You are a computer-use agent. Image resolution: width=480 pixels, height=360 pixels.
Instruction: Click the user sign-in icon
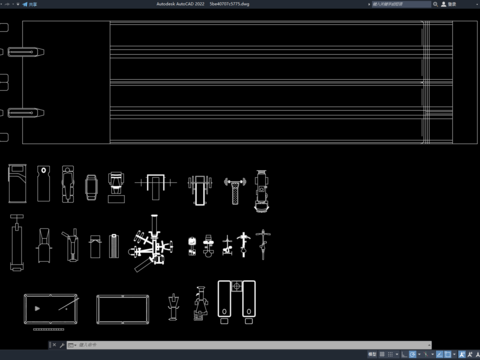[x=444, y=4]
